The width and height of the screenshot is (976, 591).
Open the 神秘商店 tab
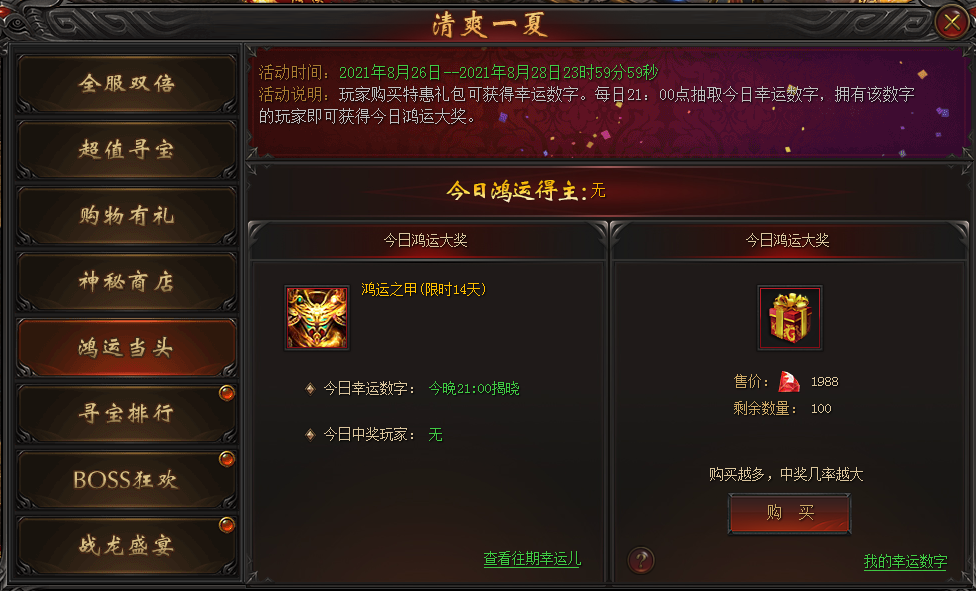[x=126, y=281]
